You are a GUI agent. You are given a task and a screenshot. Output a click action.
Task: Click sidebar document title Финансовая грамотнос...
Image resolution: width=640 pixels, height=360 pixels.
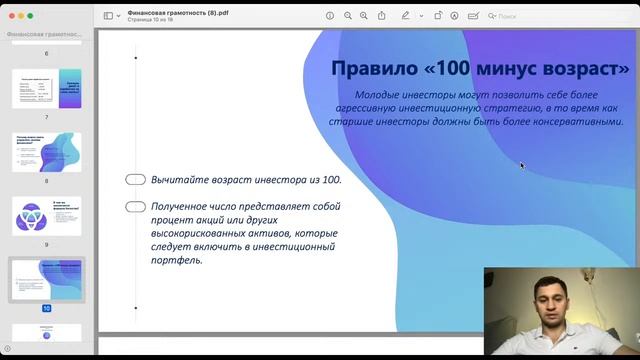pos(44,34)
